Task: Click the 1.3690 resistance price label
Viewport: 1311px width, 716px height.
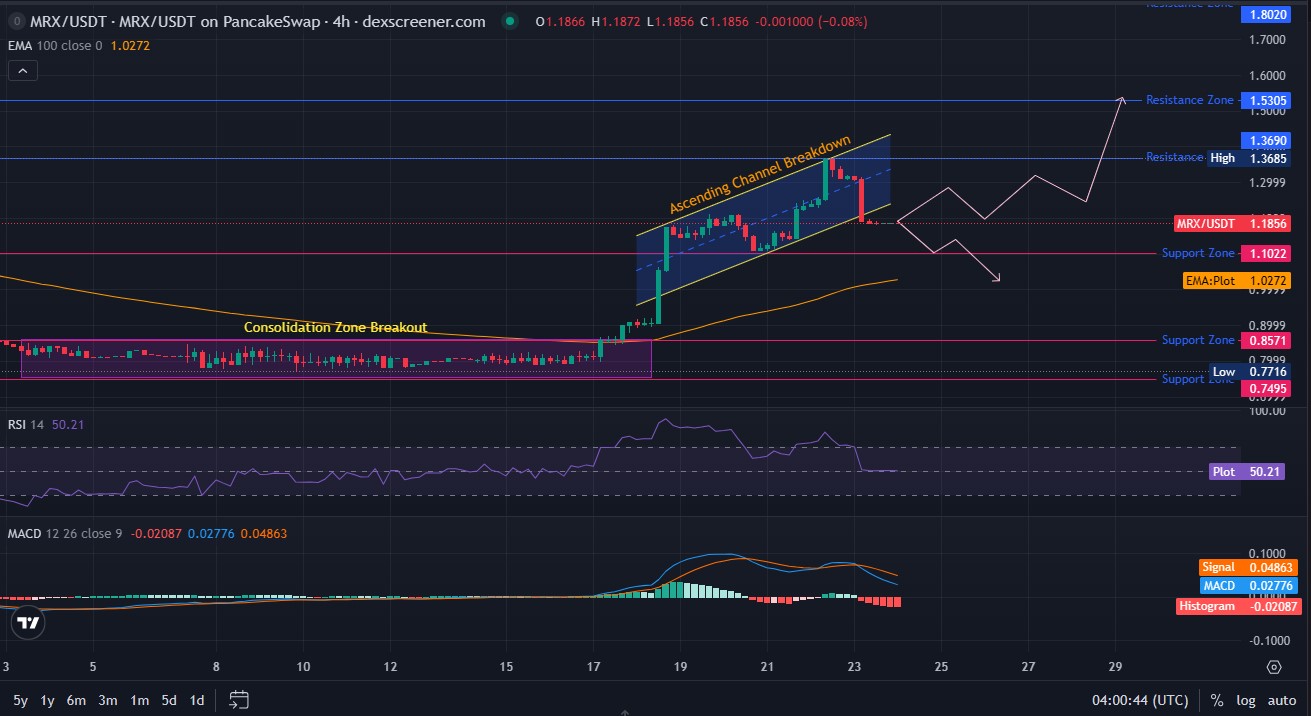Action: click(1264, 141)
